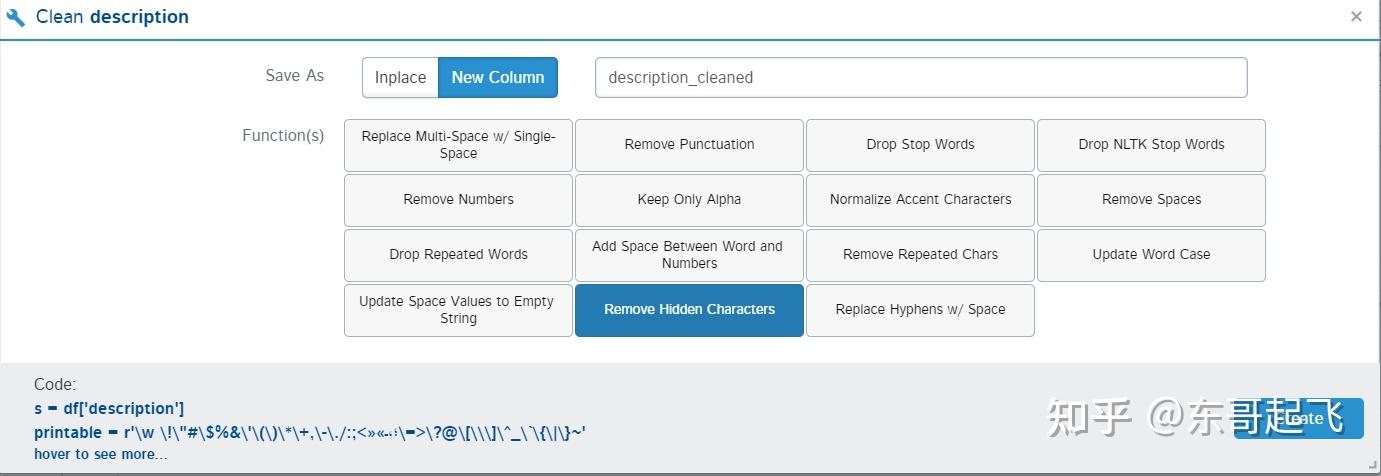1381x476 pixels.
Task: Toggle Replace Multi-Space w/ Single-Space function
Action: 458,145
